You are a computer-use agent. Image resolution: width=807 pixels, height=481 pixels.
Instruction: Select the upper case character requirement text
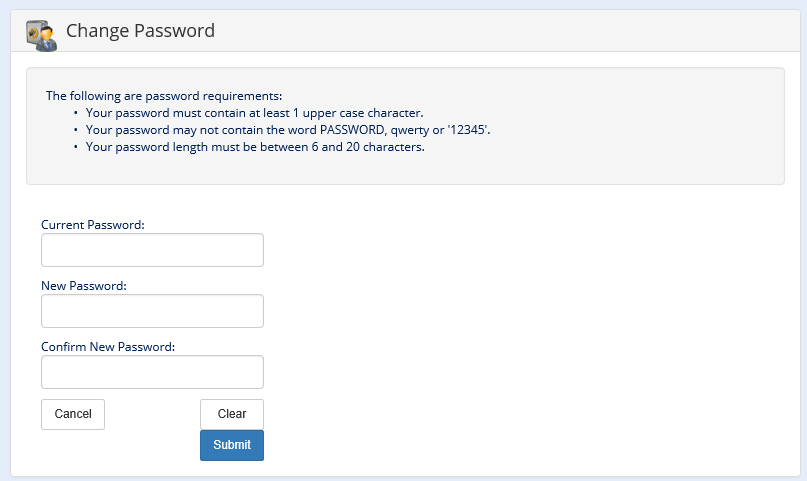click(x=254, y=113)
